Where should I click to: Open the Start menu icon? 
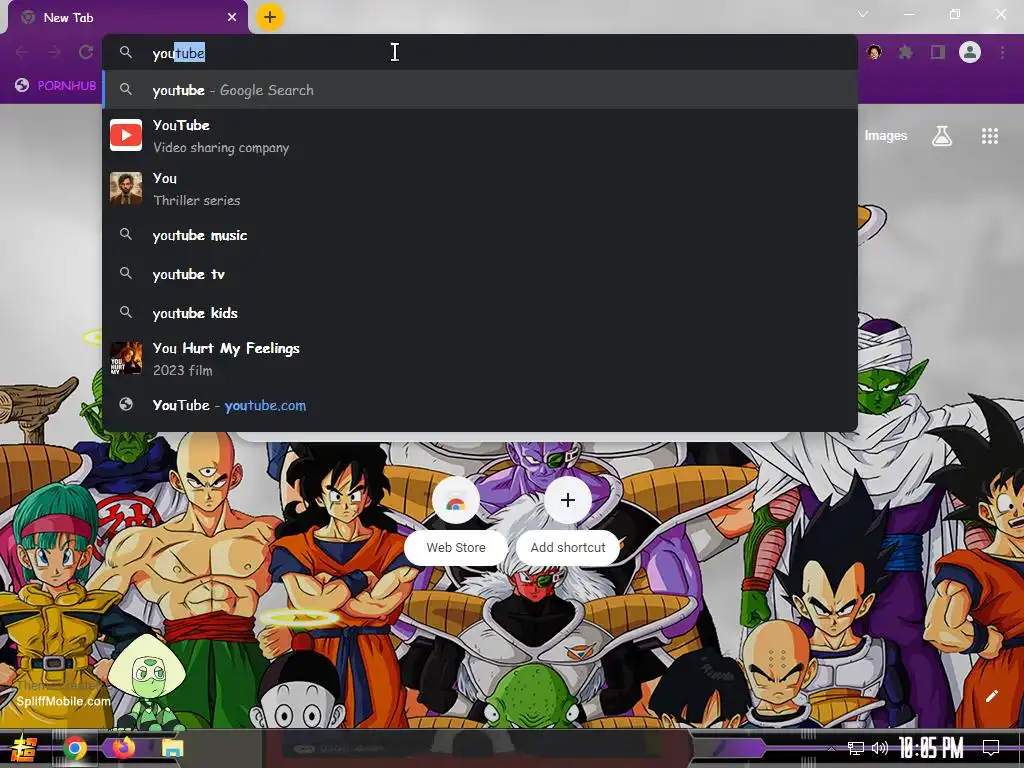click(24, 748)
